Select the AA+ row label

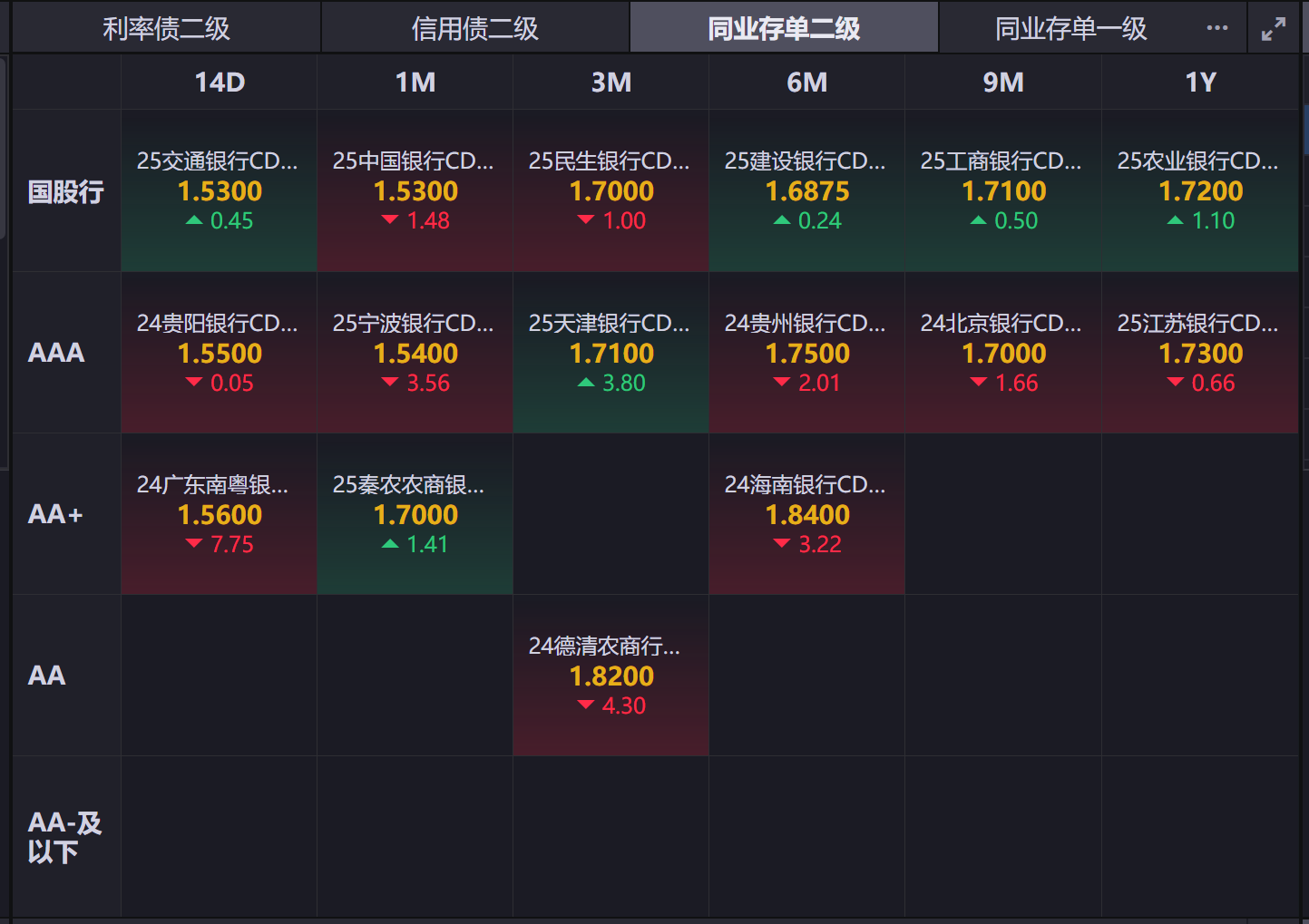click(55, 514)
